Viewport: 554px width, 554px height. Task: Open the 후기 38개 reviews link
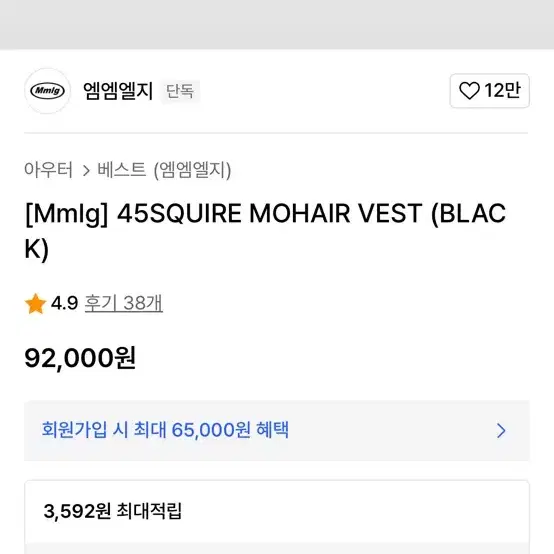click(x=124, y=303)
